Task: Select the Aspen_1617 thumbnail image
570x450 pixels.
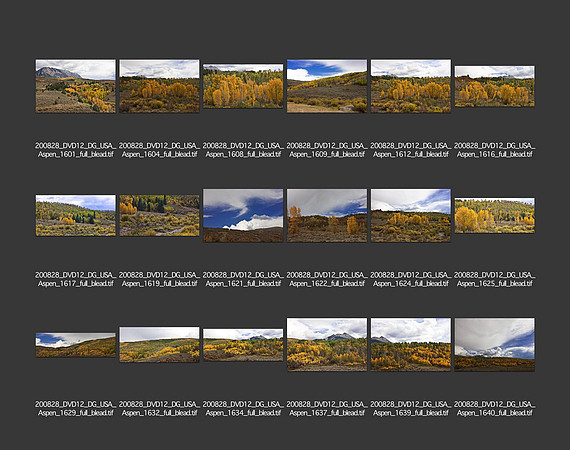Action: tap(76, 216)
